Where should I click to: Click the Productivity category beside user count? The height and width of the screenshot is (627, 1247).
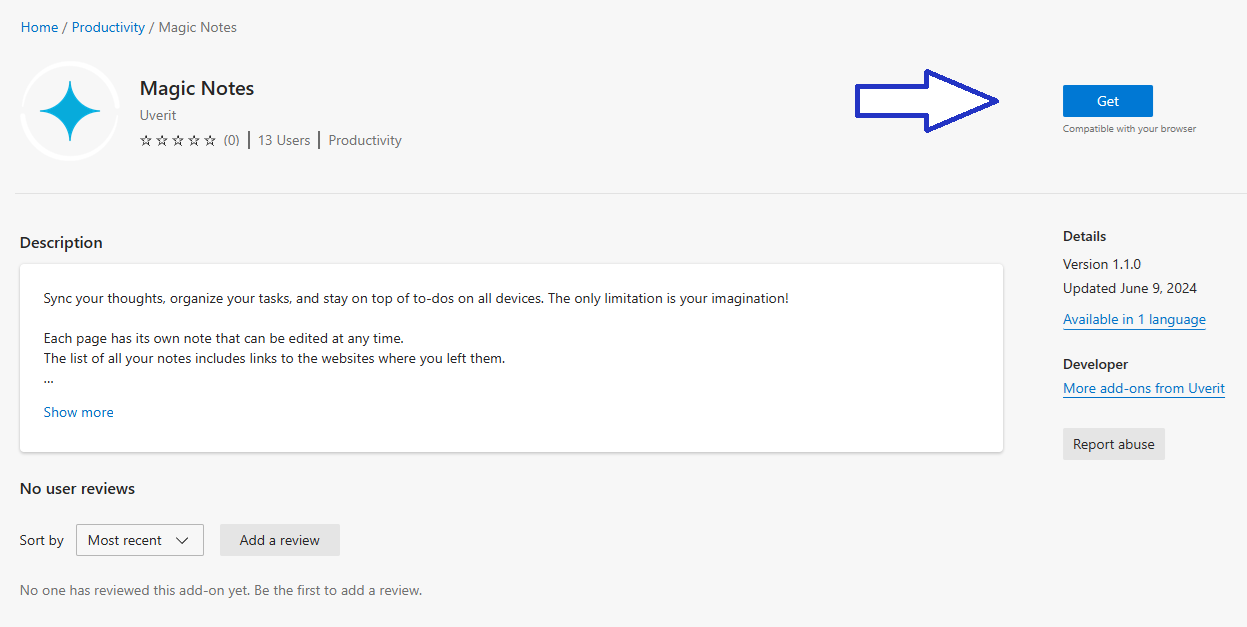point(364,140)
